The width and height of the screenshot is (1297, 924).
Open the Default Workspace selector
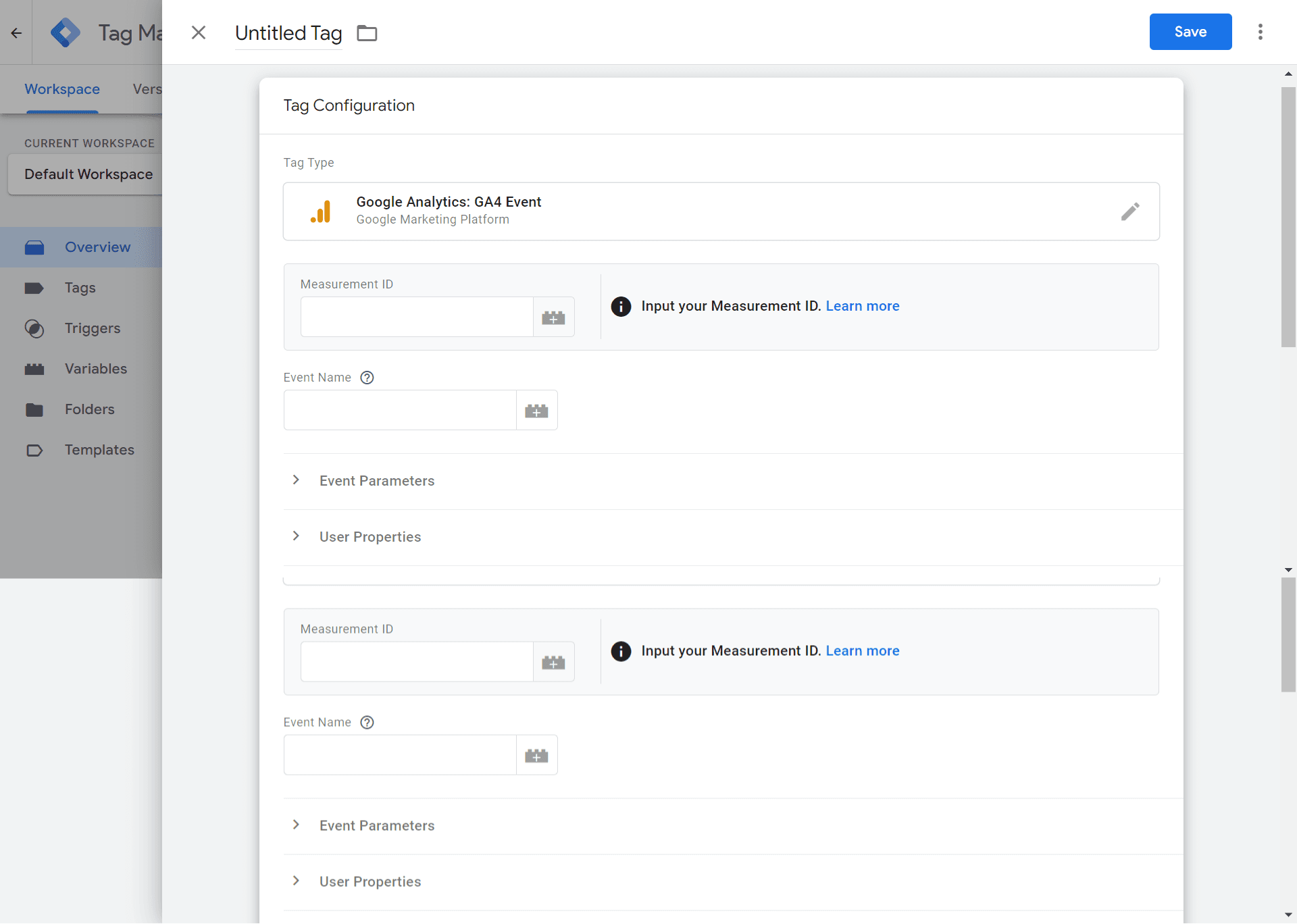click(x=88, y=174)
